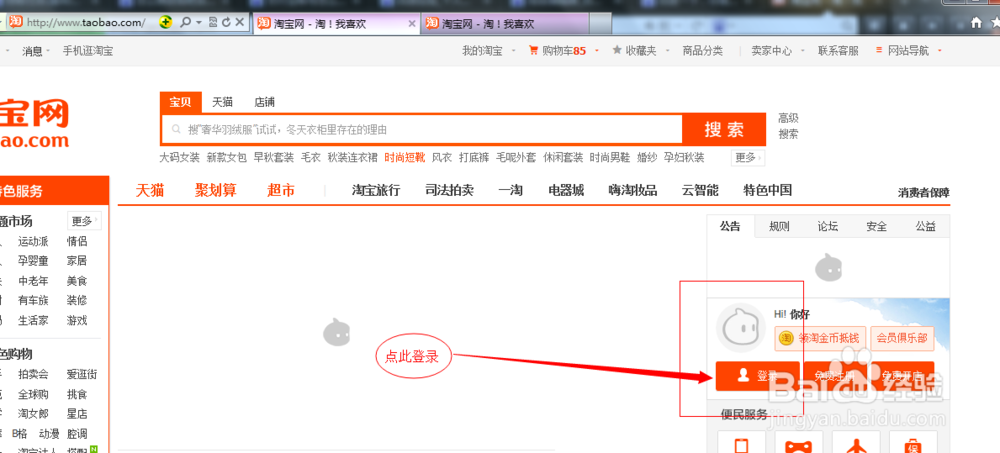Viewport: 1000px width, 453px height.
Task: Open the shopping cart 购物车 icon
Action: [534, 51]
